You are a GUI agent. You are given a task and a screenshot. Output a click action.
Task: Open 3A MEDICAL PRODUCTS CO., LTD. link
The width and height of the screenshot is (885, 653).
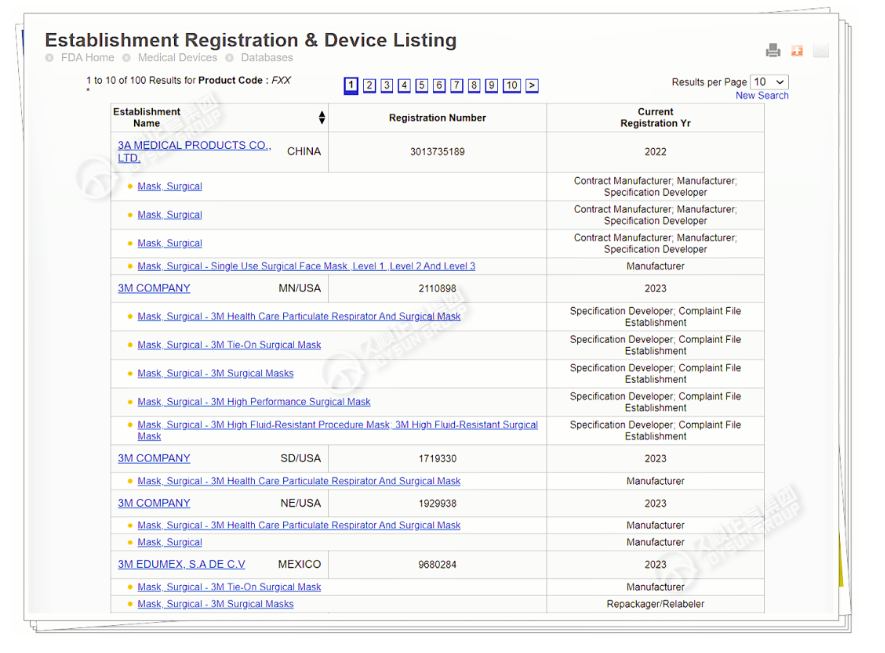[194, 151]
